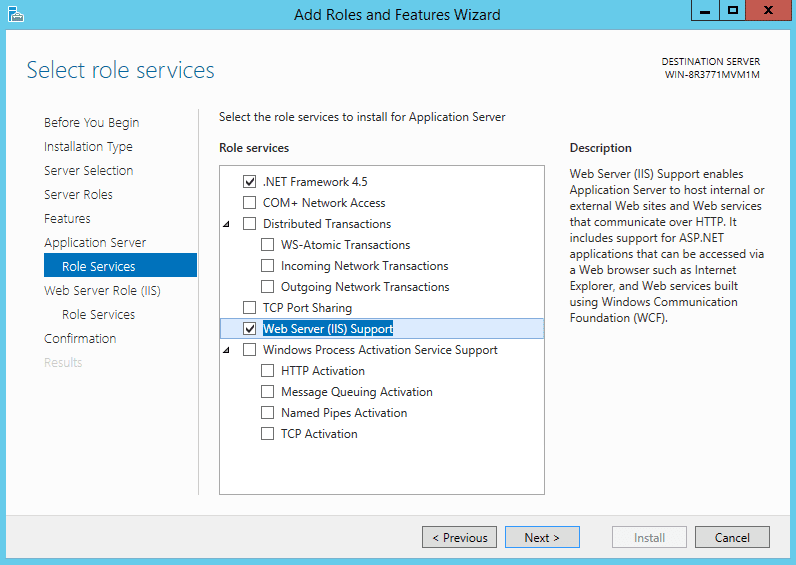Screen dimensions: 796x565
Task: Check the Distributed Transactions checkbox
Action: 249,223
